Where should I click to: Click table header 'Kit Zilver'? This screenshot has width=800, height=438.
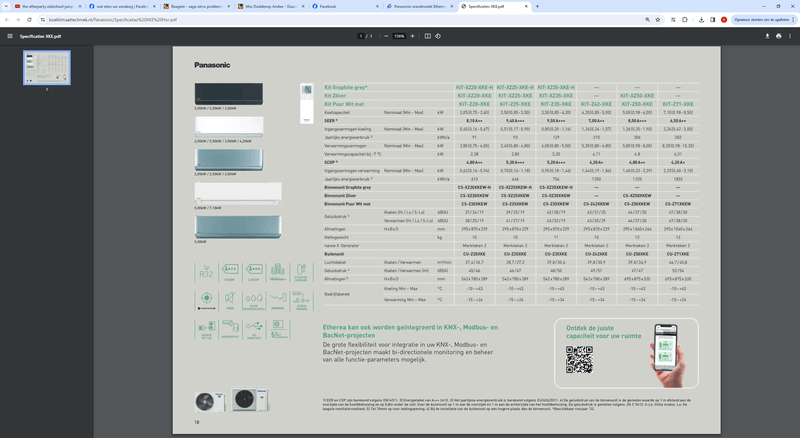[335, 95]
